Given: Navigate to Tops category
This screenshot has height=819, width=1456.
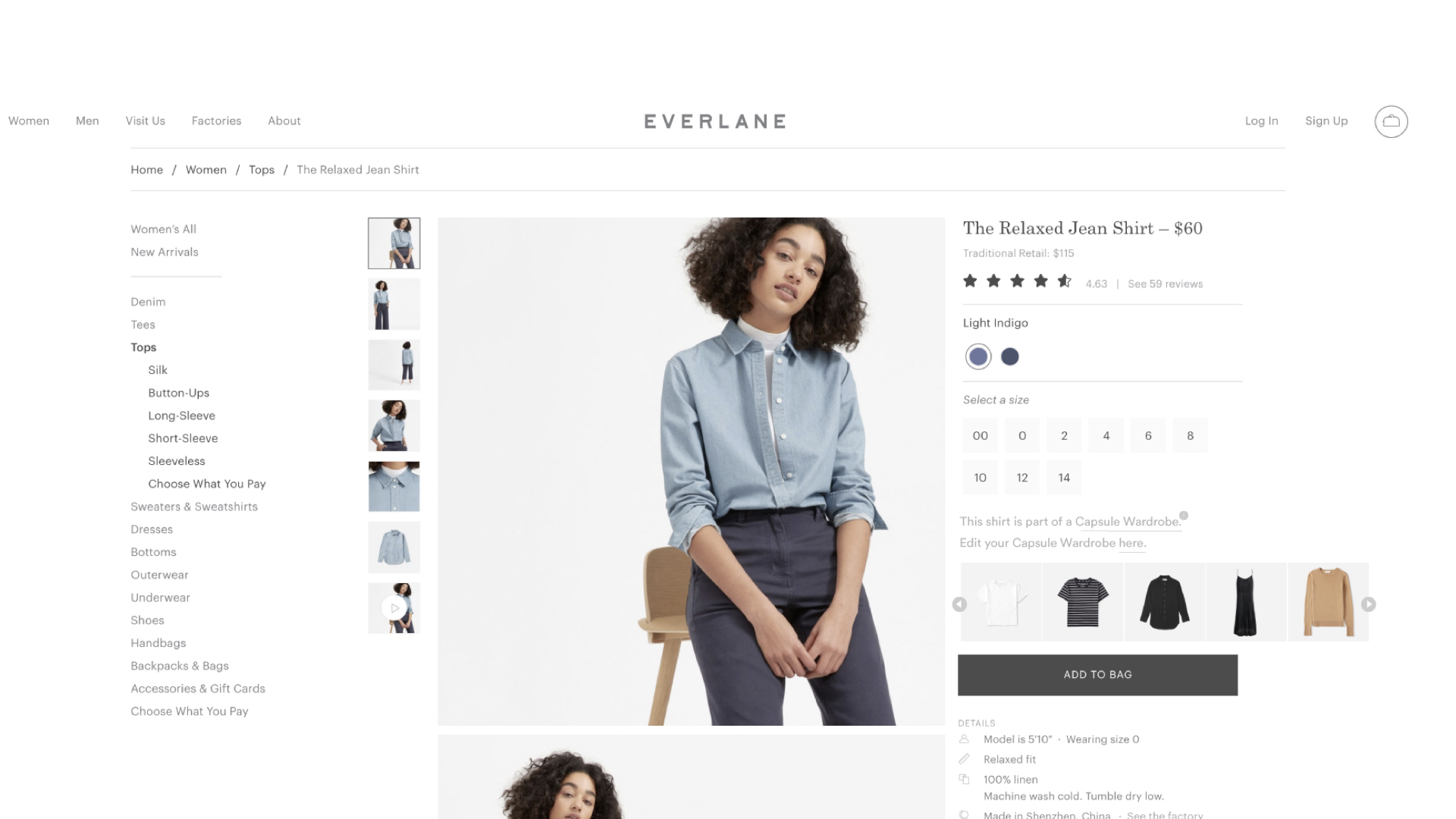Looking at the screenshot, I should point(143,347).
